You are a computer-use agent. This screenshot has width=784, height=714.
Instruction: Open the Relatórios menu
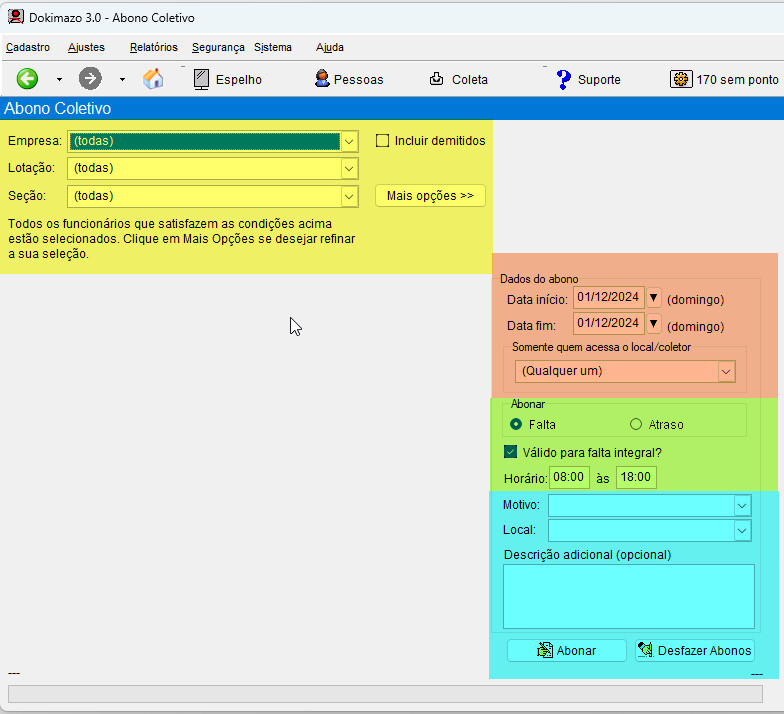click(x=153, y=47)
